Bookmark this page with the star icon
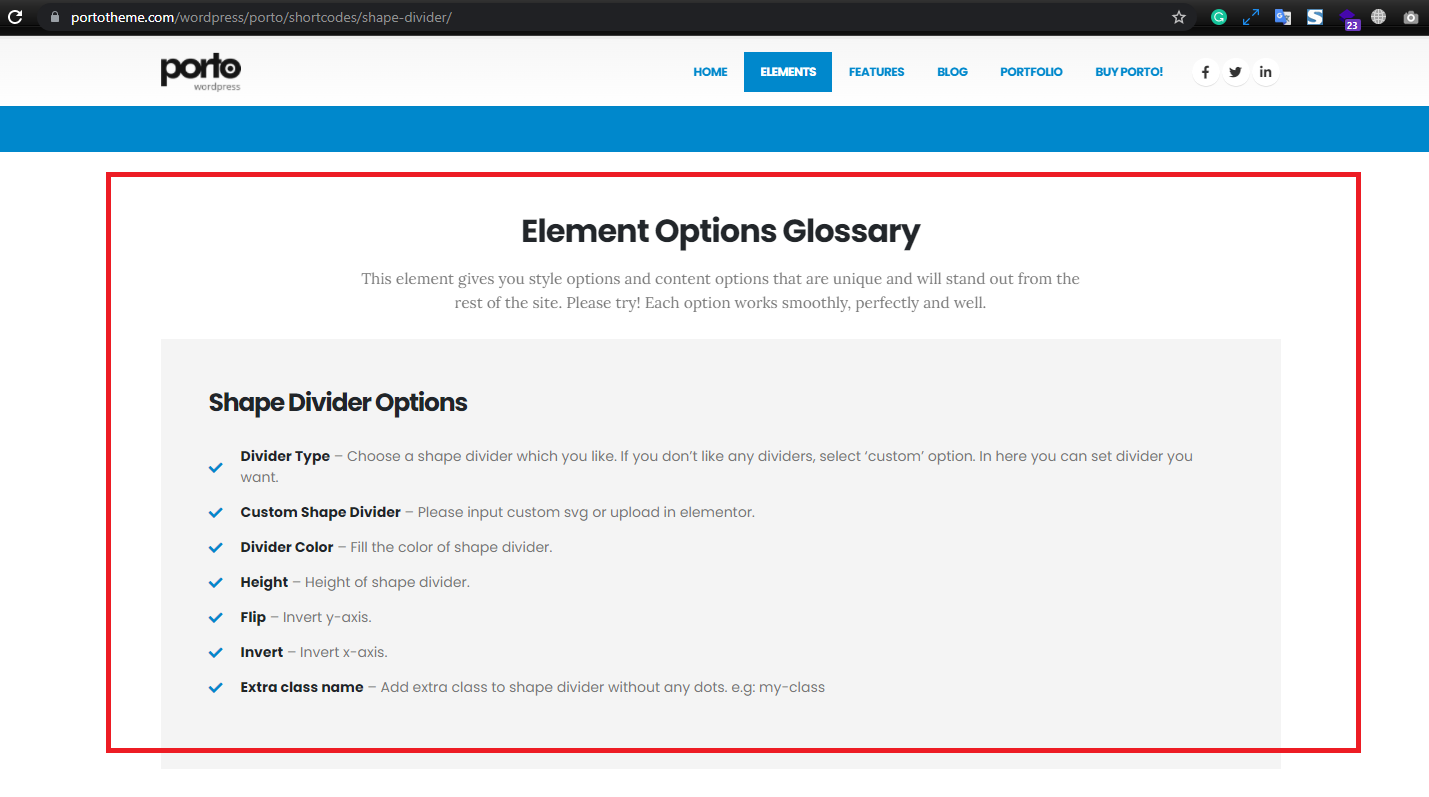 [1179, 17]
